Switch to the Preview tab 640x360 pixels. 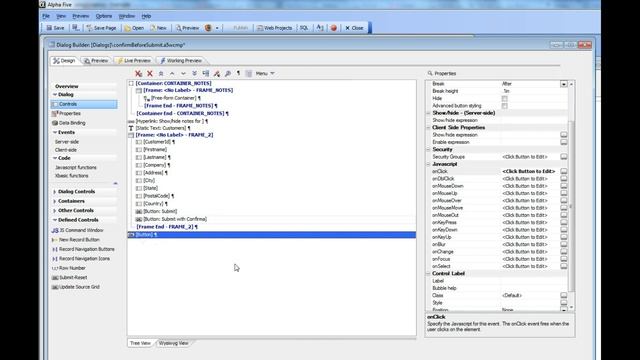coord(96,60)
